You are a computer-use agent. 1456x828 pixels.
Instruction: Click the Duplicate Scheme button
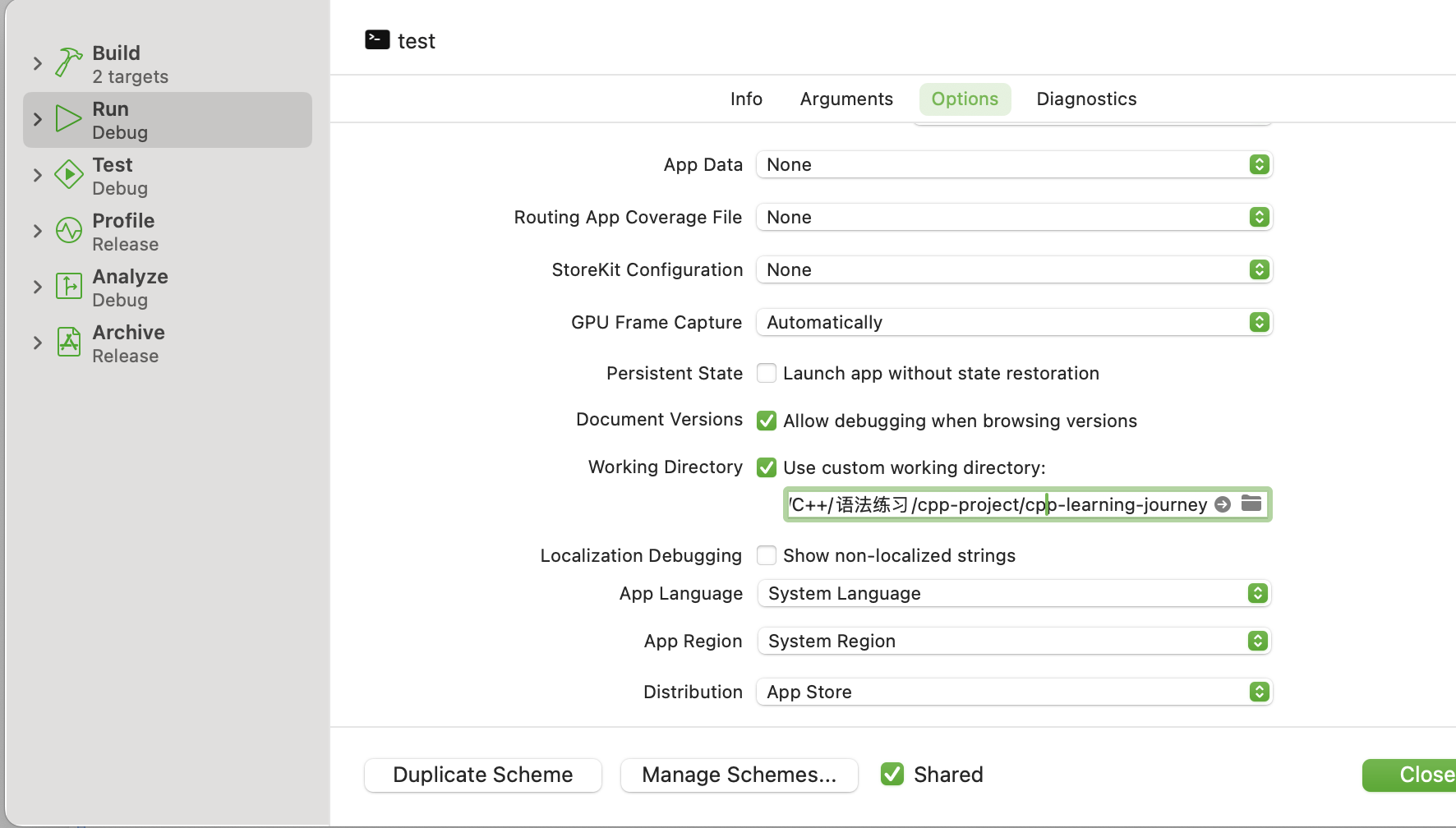(483, 775)
